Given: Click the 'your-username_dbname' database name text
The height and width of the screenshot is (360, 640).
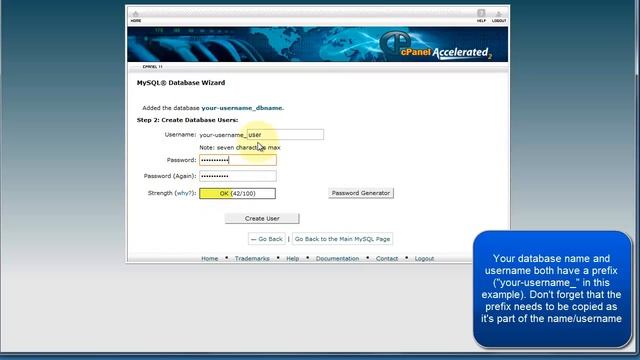Looking at the screenshot, I should point(242,108).
